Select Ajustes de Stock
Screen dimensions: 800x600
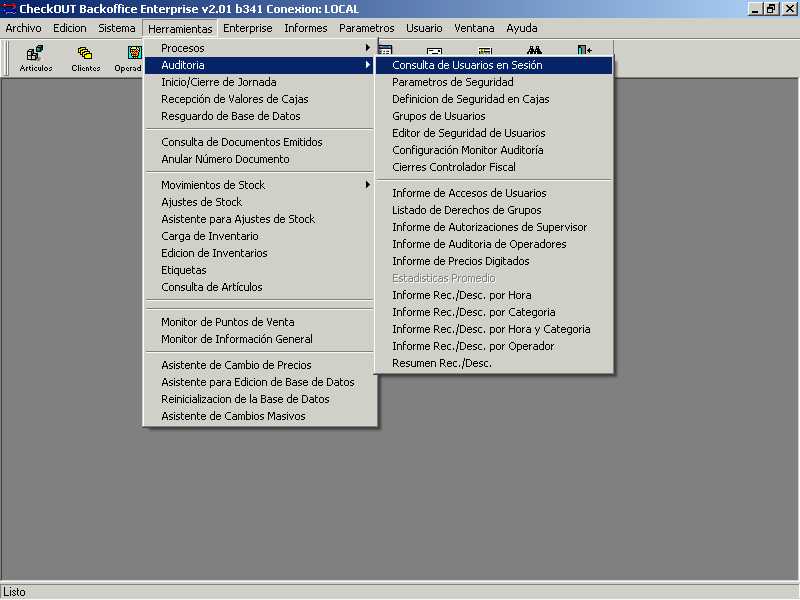click(260, 202)
